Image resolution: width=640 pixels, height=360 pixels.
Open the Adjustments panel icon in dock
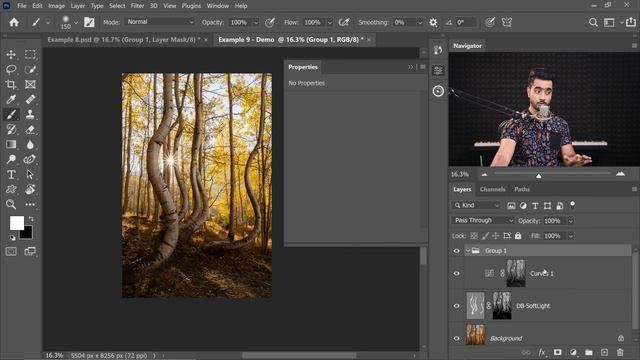click(x=438, y=71)
